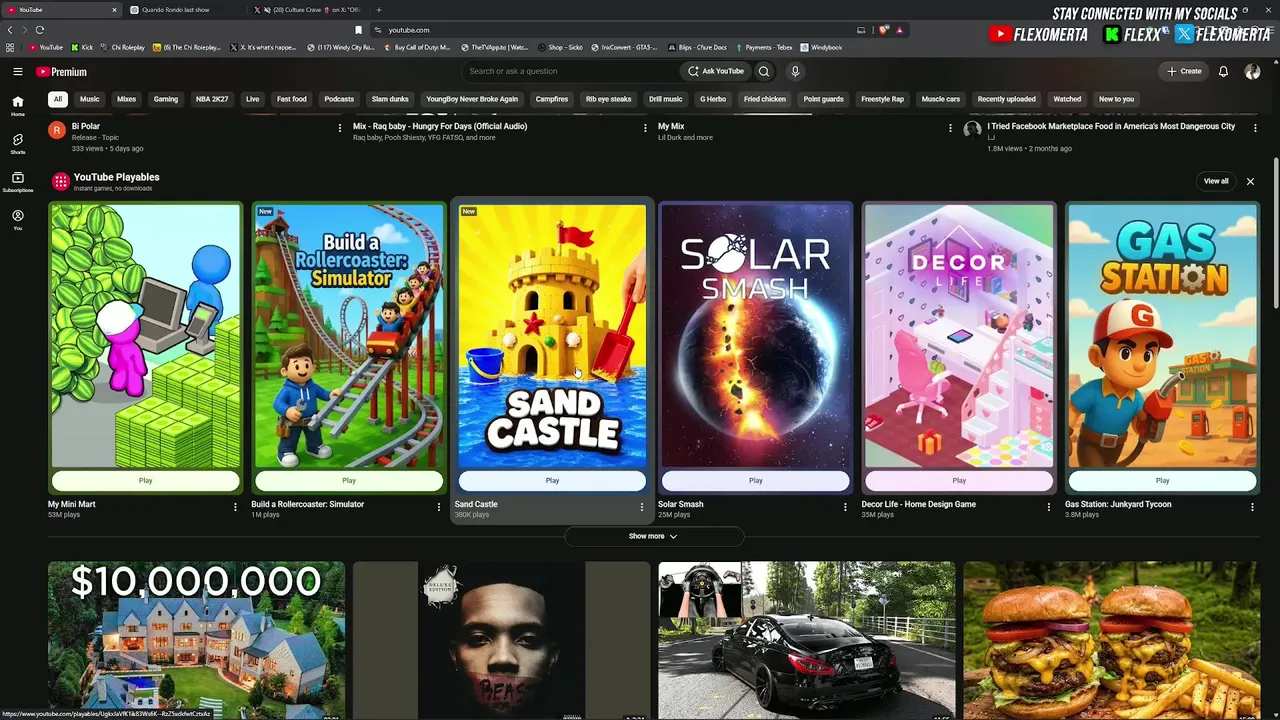Select the Drill music chip
1280x720 pixels.
point(665,99)
